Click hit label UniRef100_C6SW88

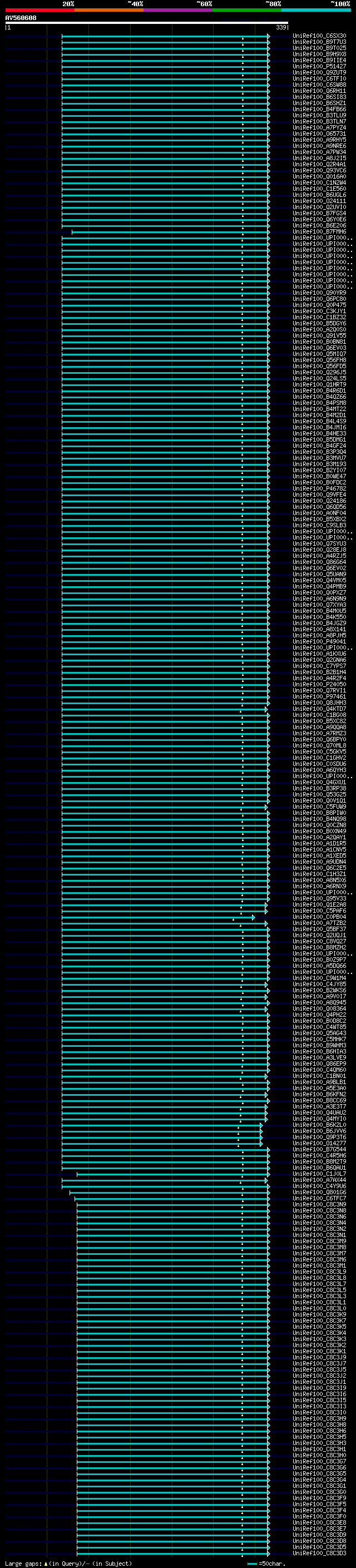pyautogui.click(x=319, y=85)
